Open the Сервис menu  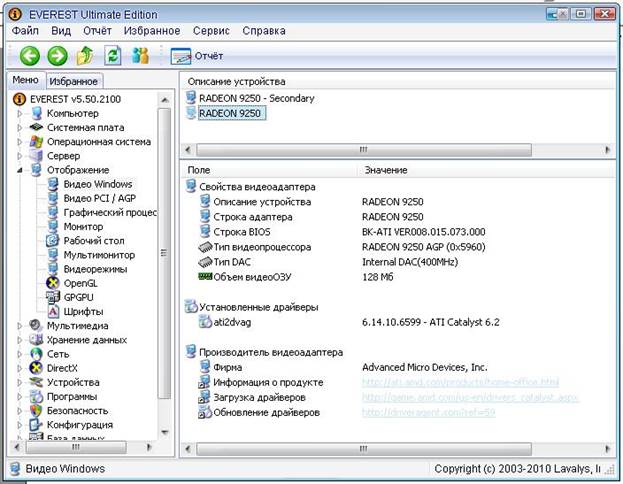(x=211, y=31)
